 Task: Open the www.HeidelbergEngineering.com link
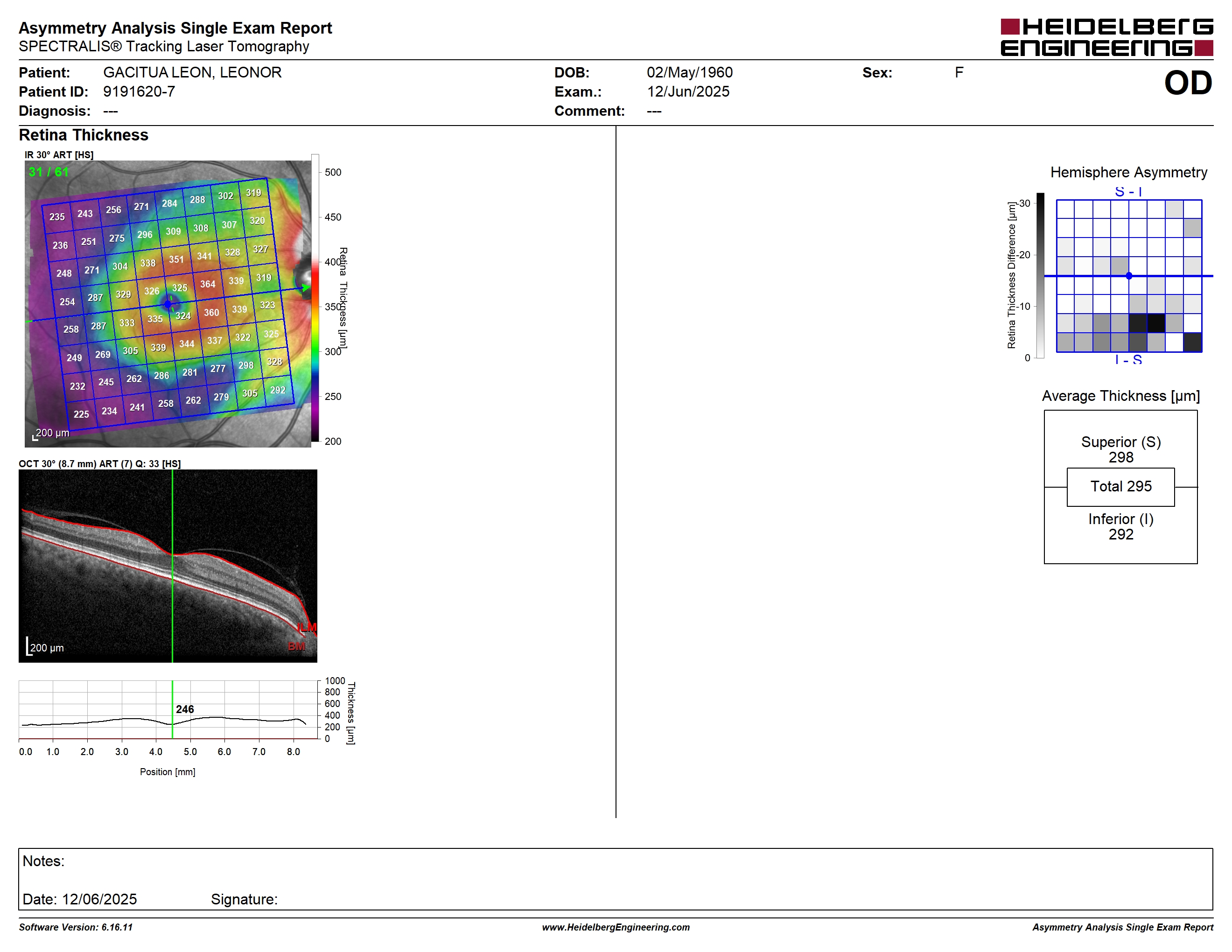616,927
